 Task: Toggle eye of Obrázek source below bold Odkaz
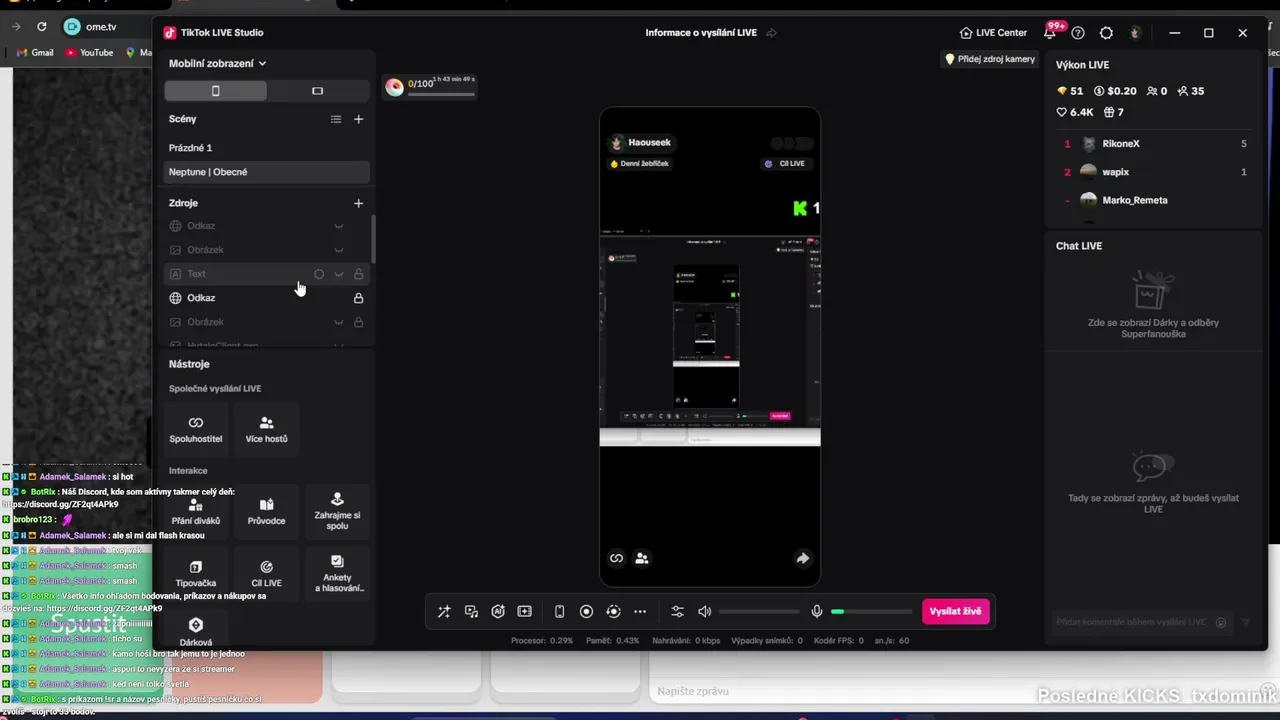click(339, 322)
